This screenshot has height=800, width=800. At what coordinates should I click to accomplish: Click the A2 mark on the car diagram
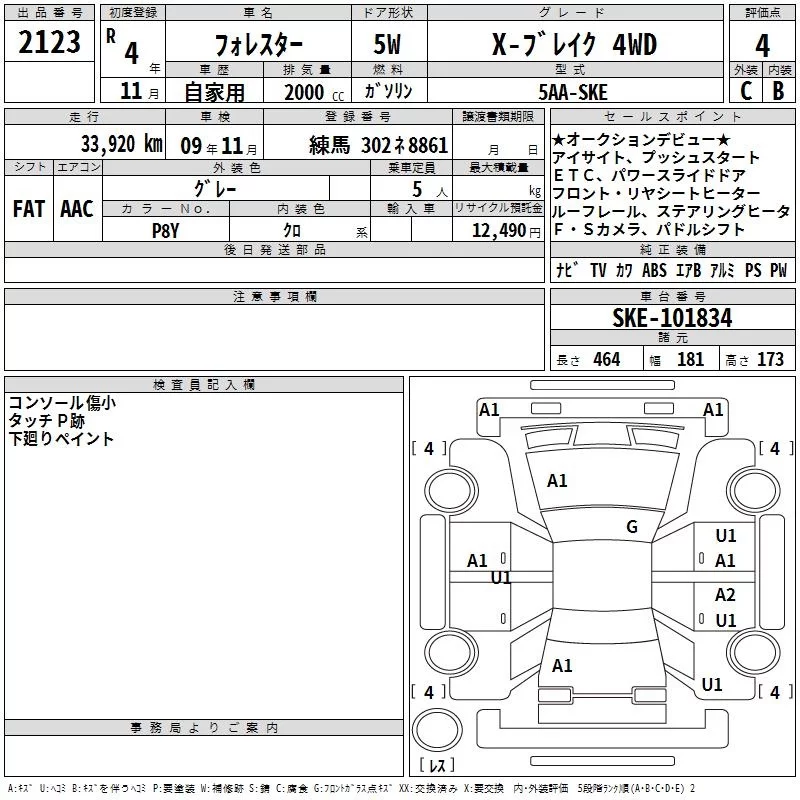(x=725, y=594)
